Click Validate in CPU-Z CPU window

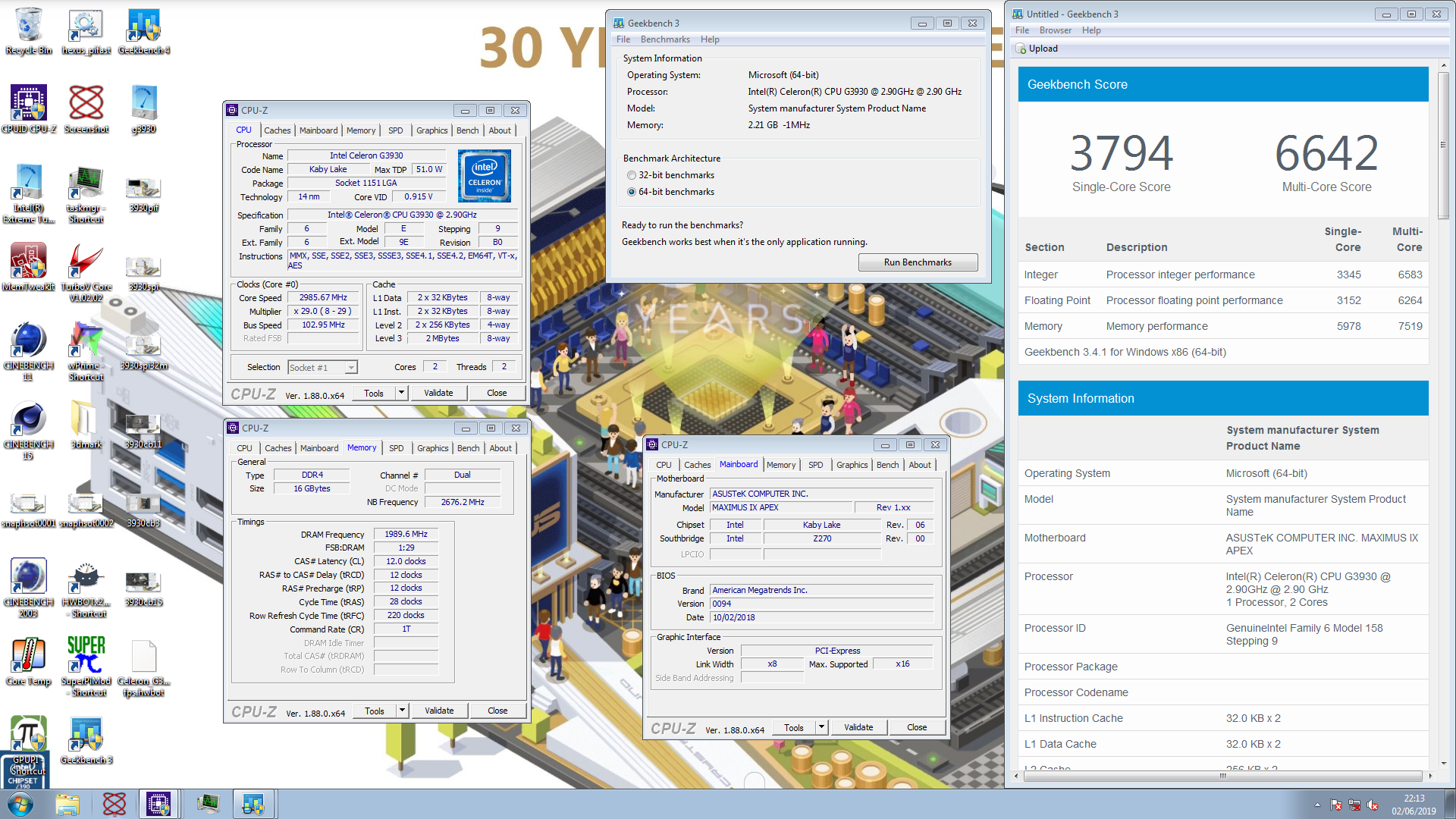point(438,393)
